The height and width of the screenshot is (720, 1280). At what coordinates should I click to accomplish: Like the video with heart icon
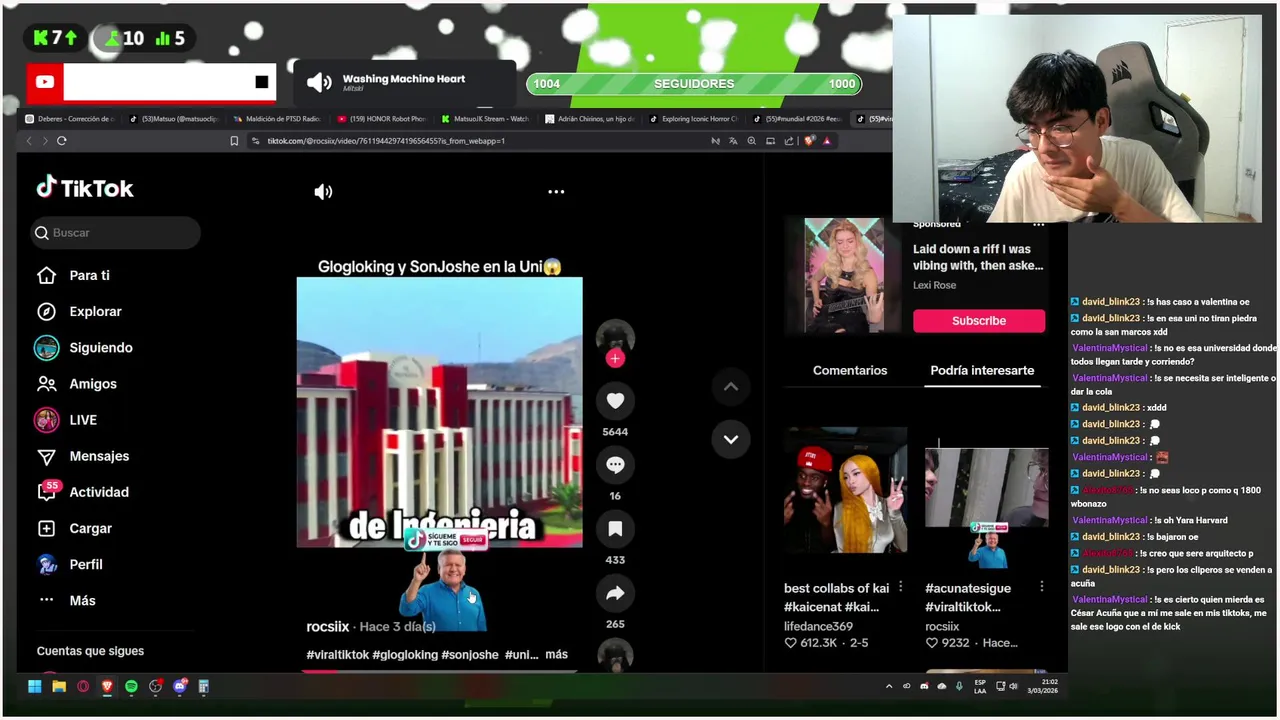click(x=615, y=401)
